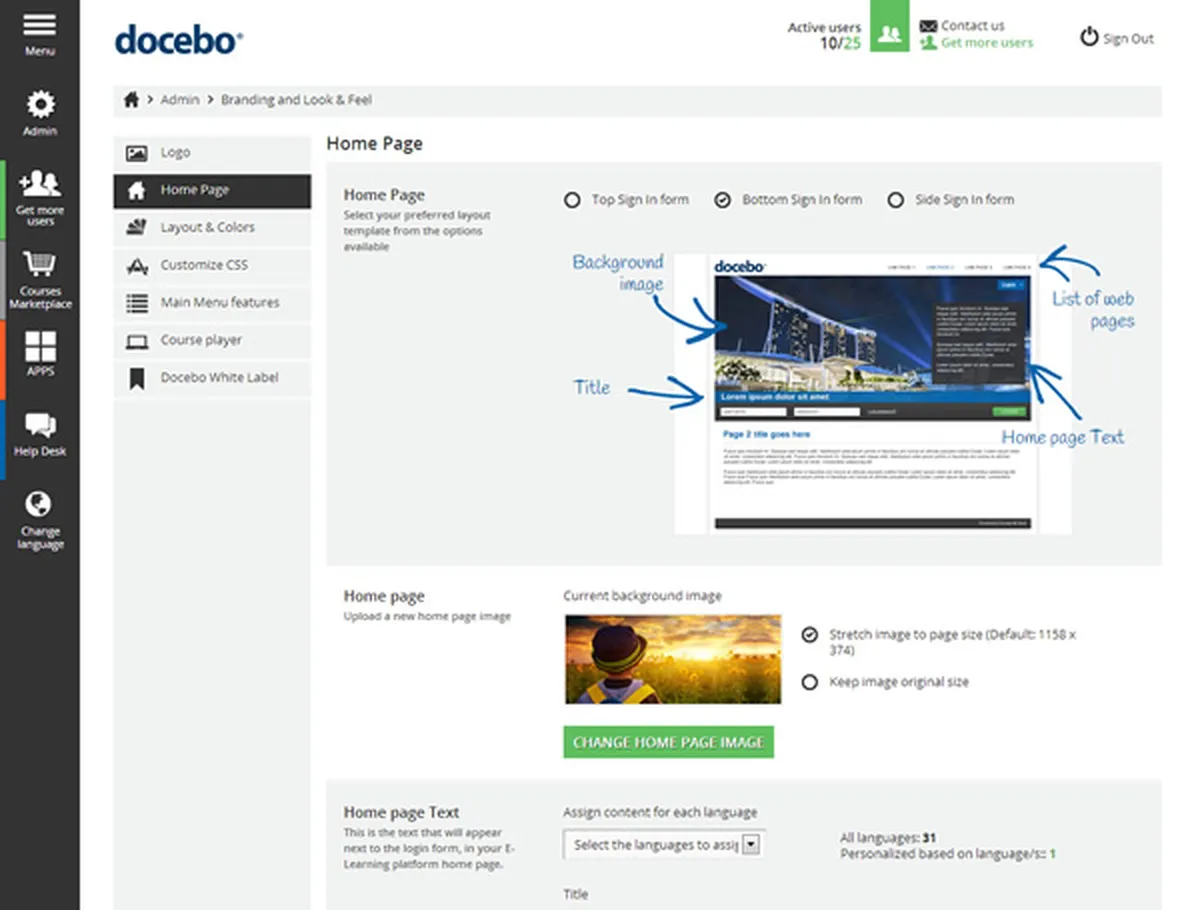The width and height of the screenshot is (1200, 910).
Task: Open the Admin gear icon
Action: pos(40,104)
